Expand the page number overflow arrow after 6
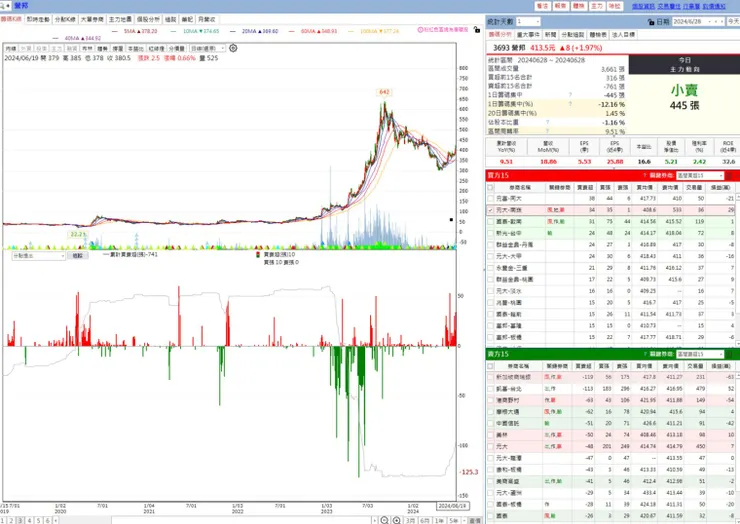Screen dimensions: 740x524 pyautogui.click(x=56, y=520)
